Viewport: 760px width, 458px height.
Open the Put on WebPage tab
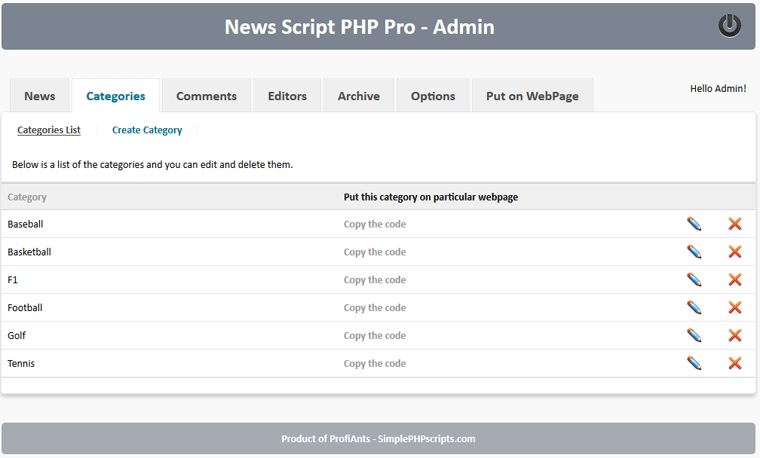(x=533, y=96)
